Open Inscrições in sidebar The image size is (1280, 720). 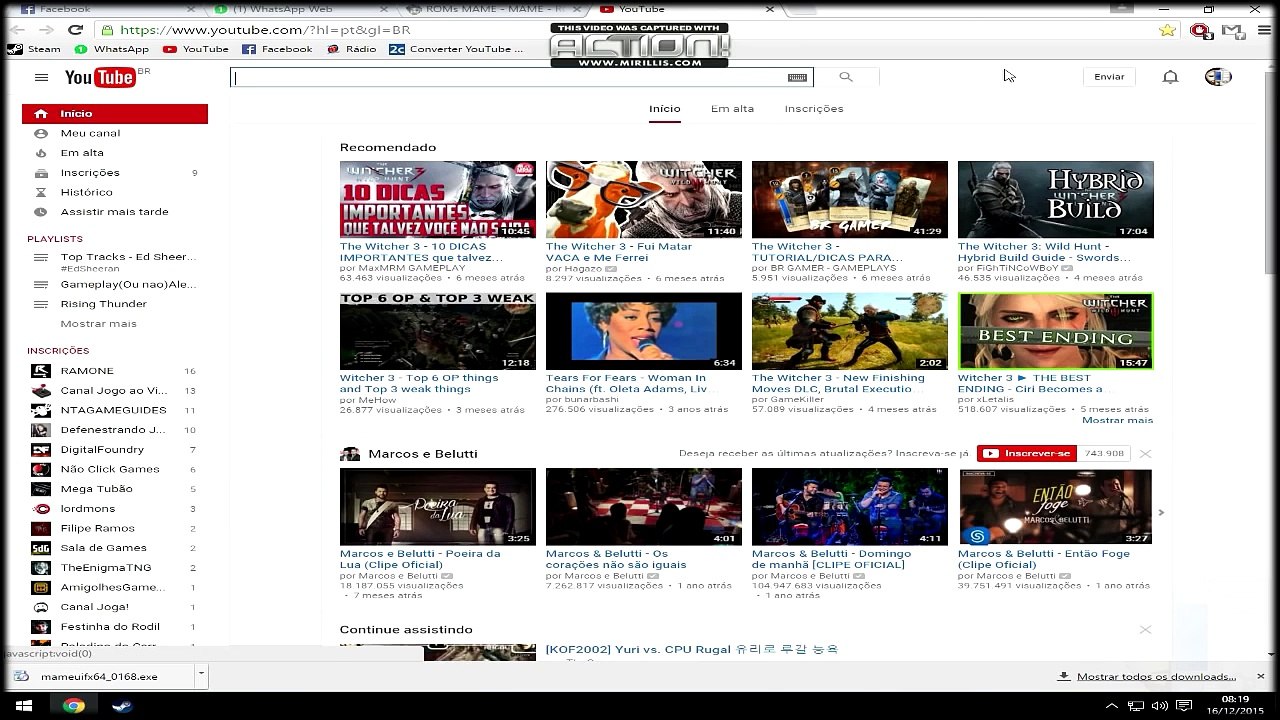click(114, 172)
